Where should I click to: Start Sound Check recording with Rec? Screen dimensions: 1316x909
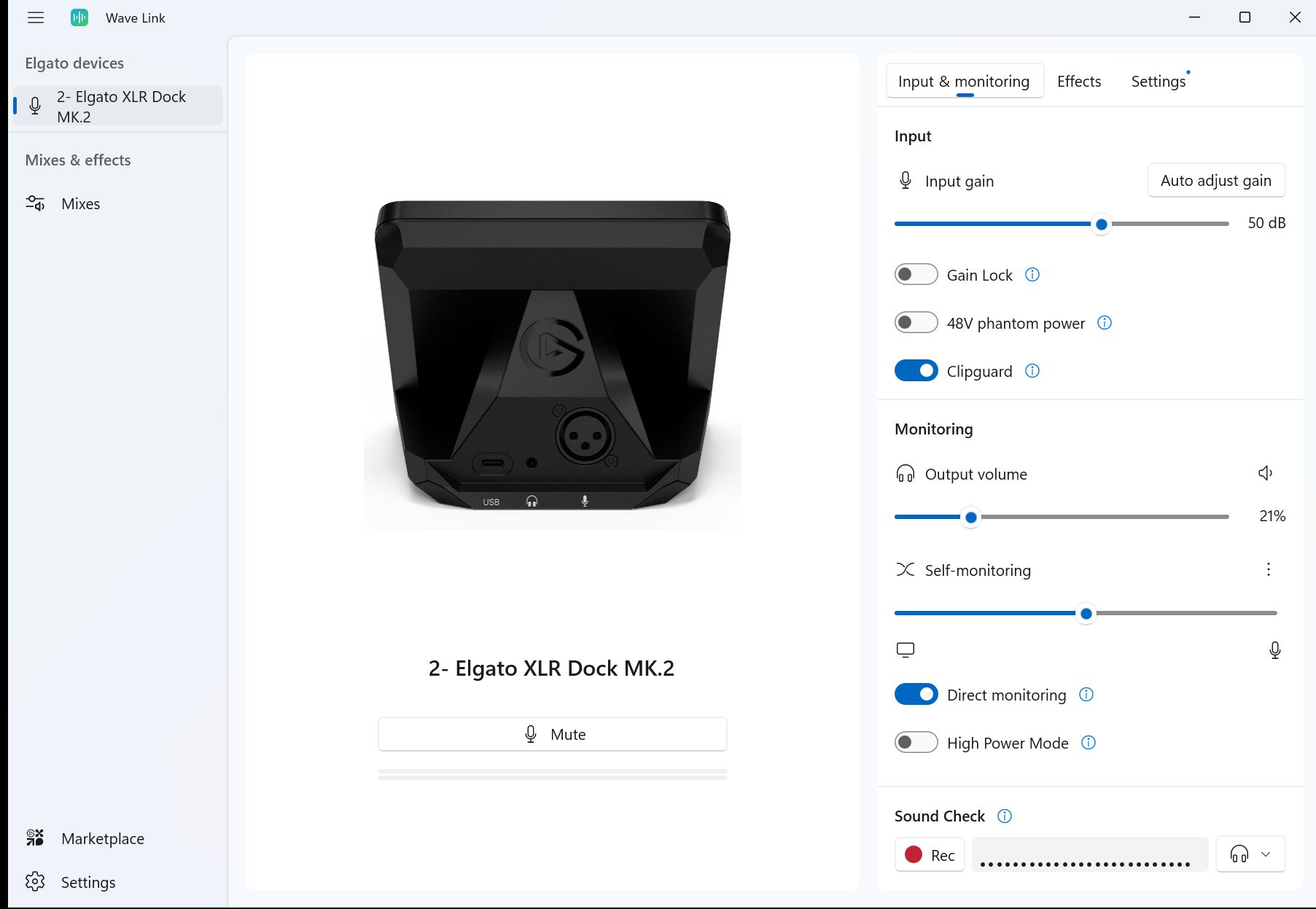coord(930,854)
